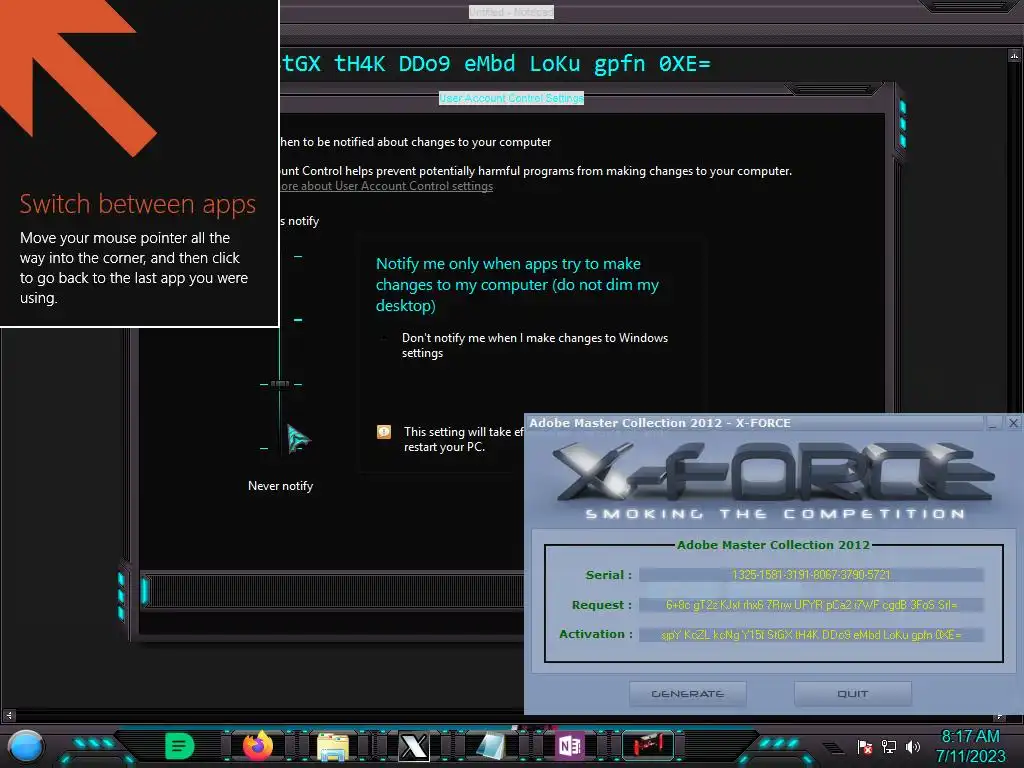Open the Start orb on the taskbar

pyautogui.click(x=26, y=746)
